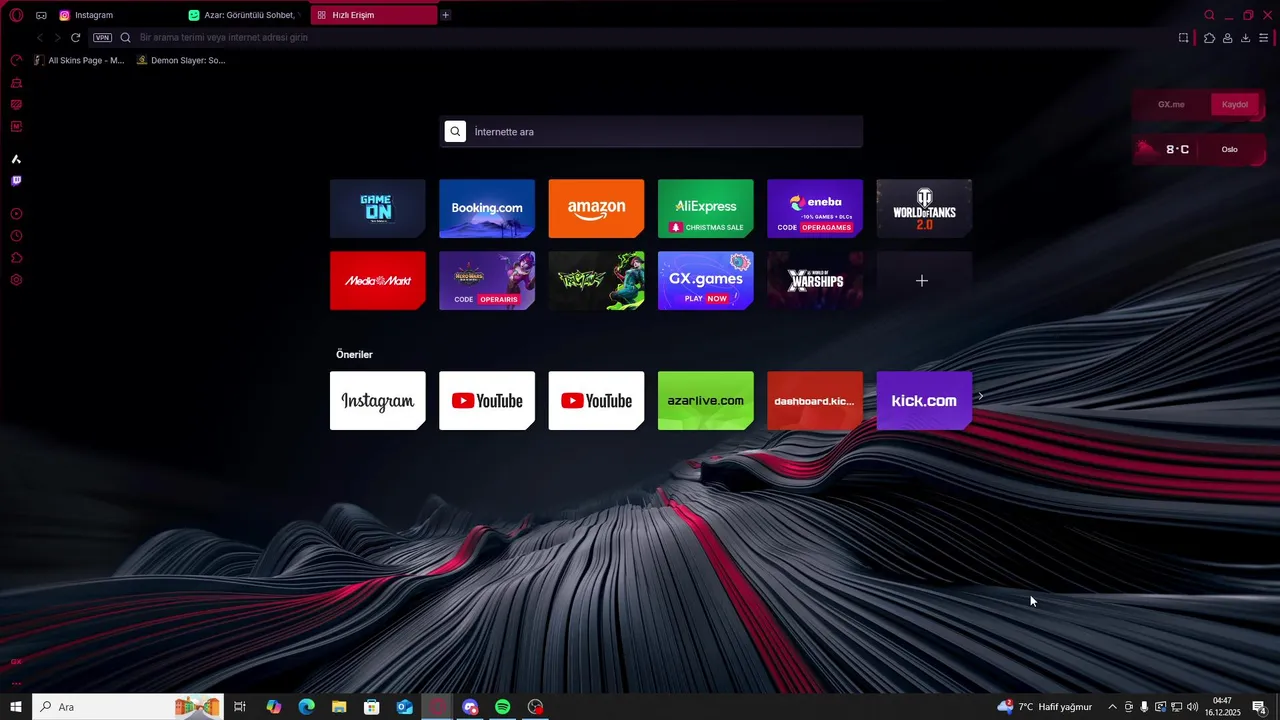Go forward to next page
The height and width of the screenshot is (720, 1280).
pos(57,37)
